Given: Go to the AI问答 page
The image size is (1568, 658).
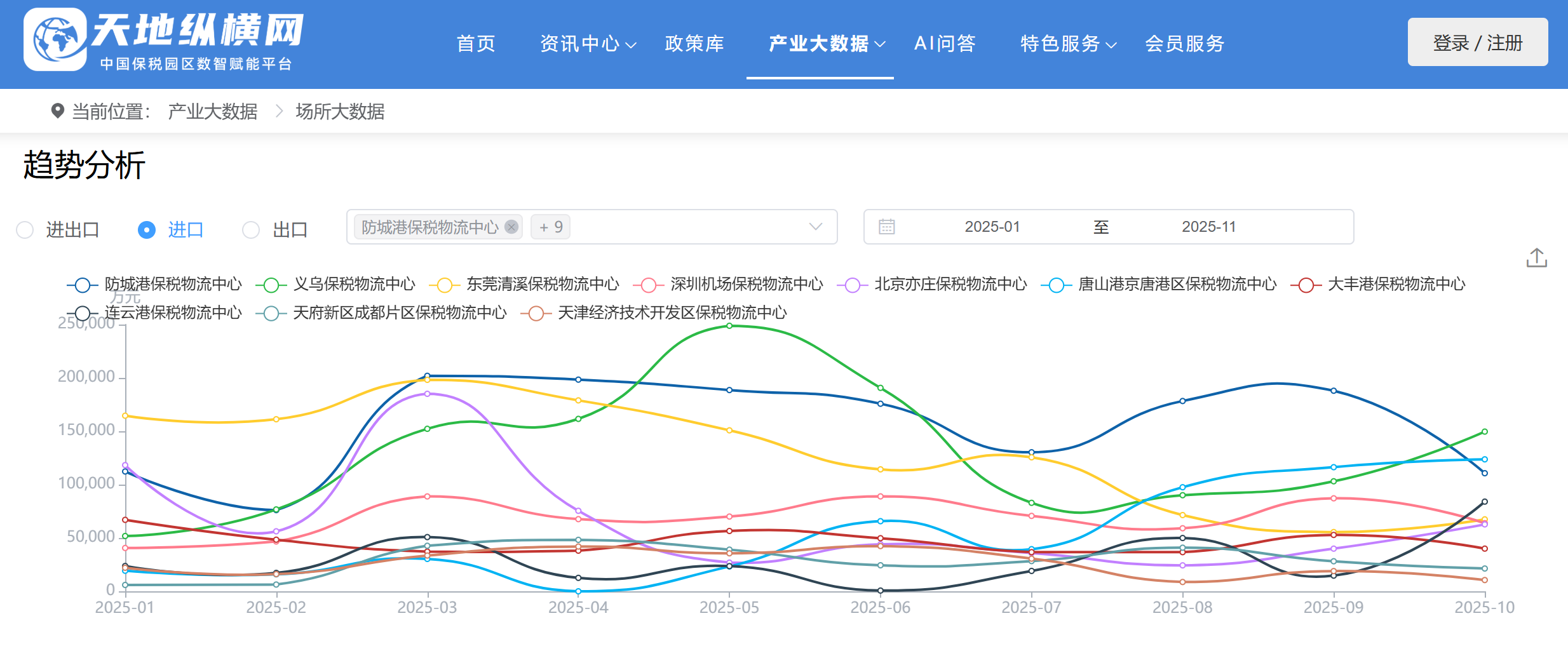Looking at the screenshot, I should 944,43.
